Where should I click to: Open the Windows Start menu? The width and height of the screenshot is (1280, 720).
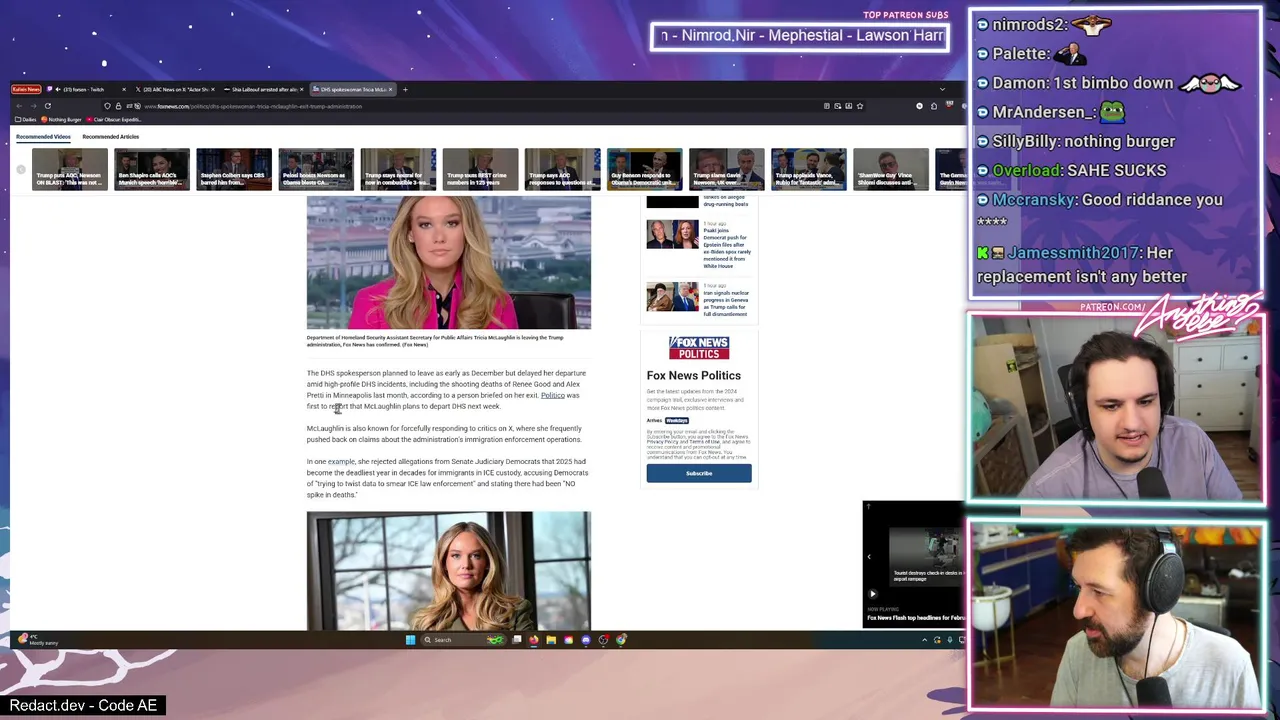coord(410,640)
